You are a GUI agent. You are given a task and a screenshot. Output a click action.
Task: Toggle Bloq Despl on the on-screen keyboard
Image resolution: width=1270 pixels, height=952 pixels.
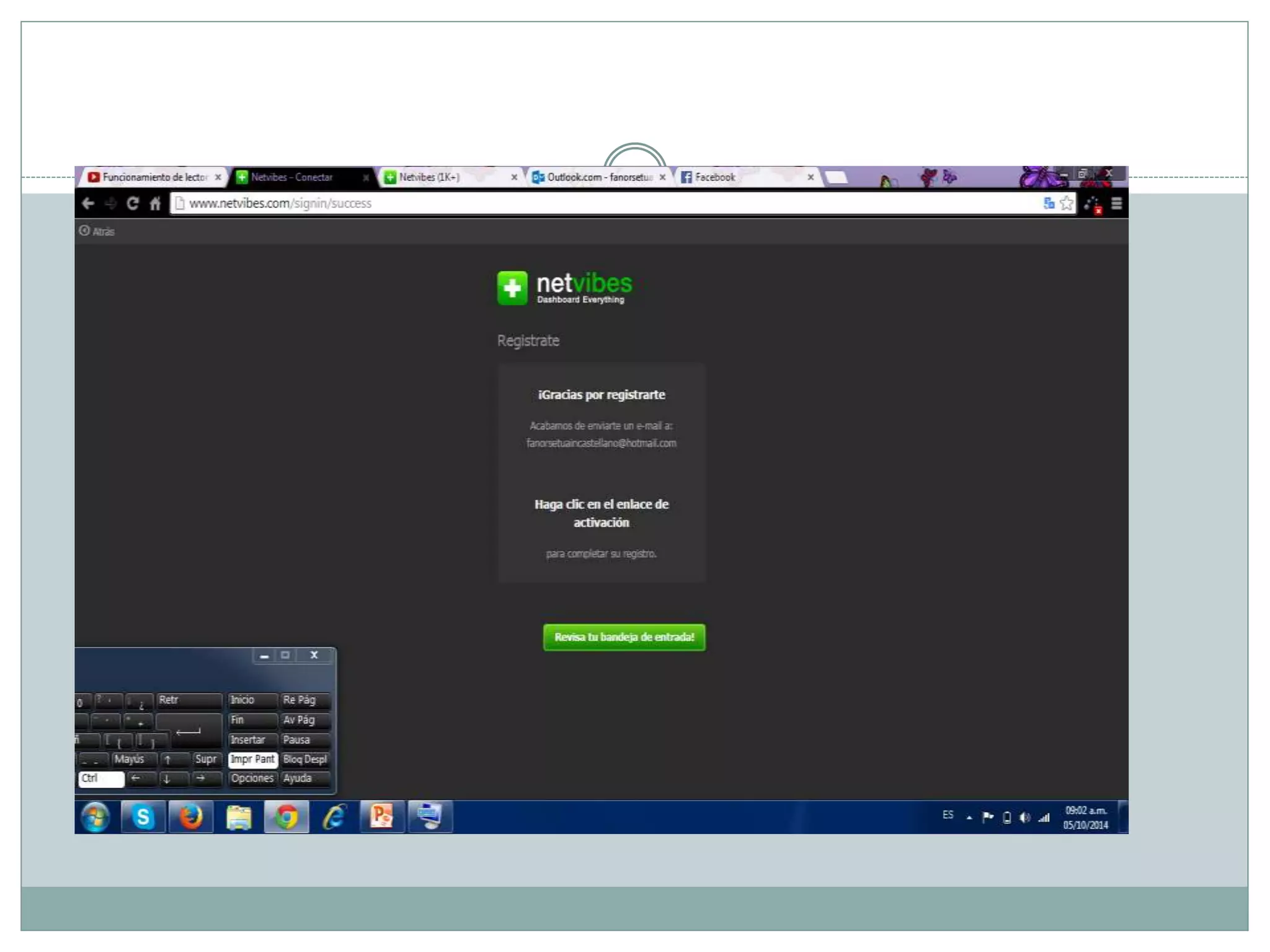point(304,759)
